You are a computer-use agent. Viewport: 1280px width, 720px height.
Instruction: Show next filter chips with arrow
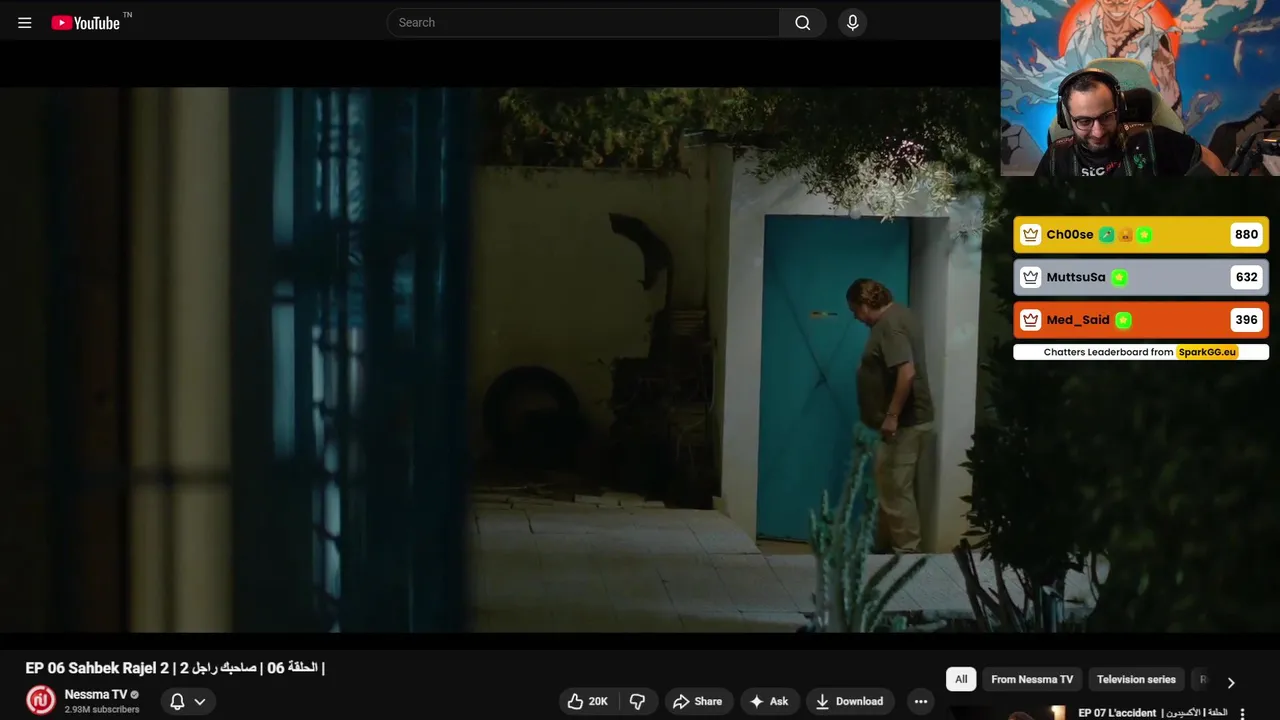[x=1231, y=682]
